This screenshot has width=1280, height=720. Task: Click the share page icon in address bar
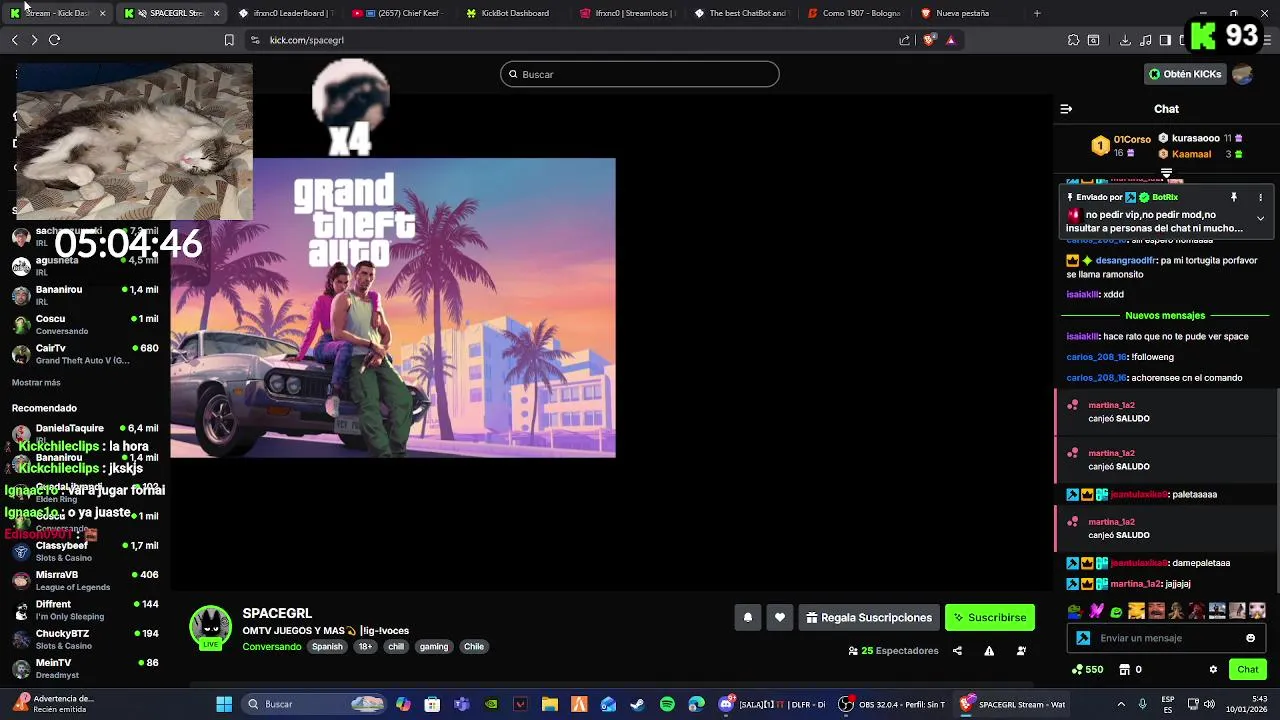[x=905, y=40]
